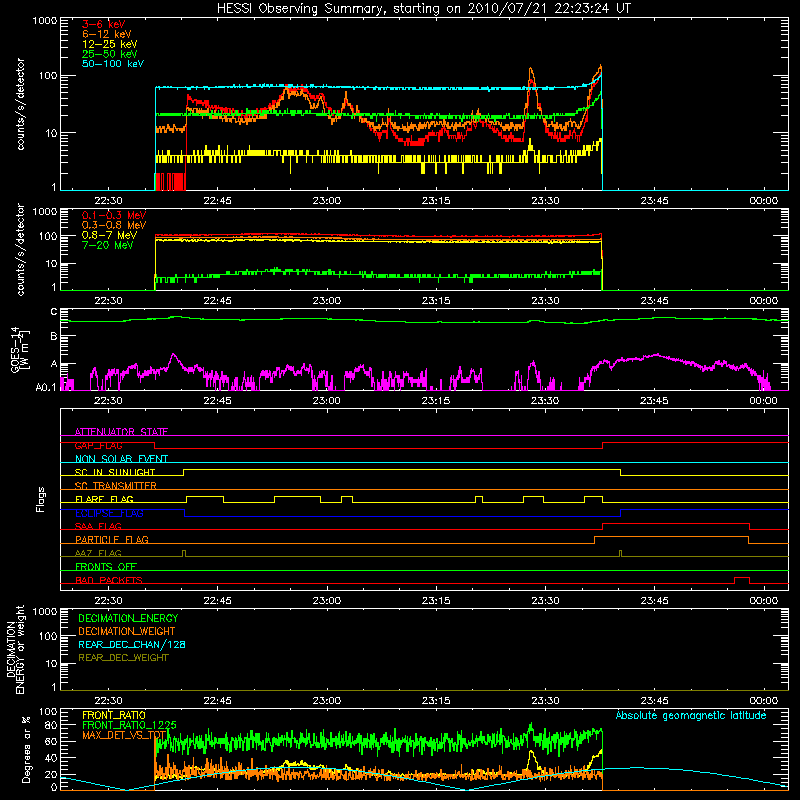Image resolution: width=800 pixels, height=800 pixels.
Task: Click the BAD_PACKETS red pulse near 00:00
Action: coord(741,580)
